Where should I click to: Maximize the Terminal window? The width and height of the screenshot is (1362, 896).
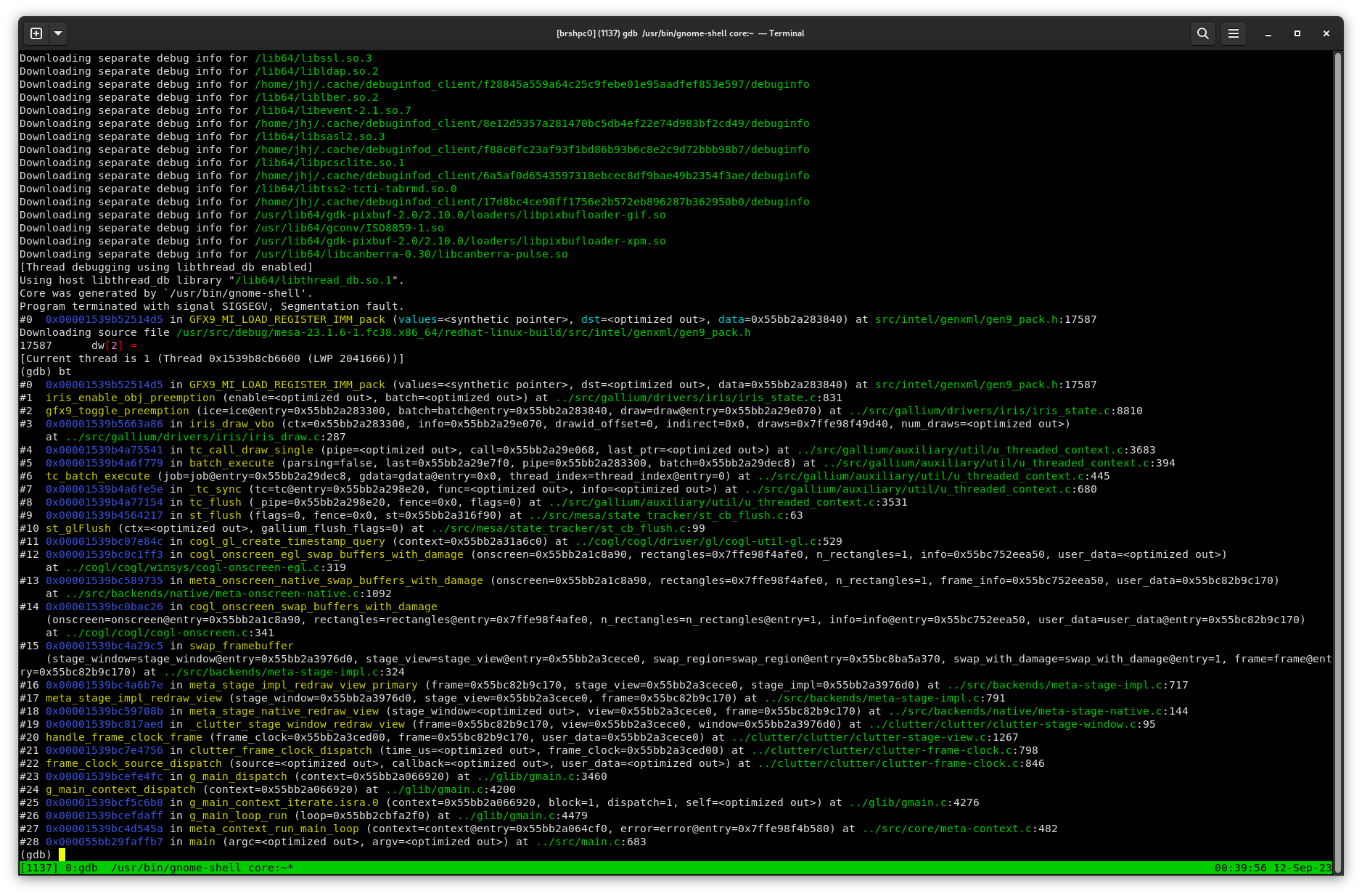1297,33
